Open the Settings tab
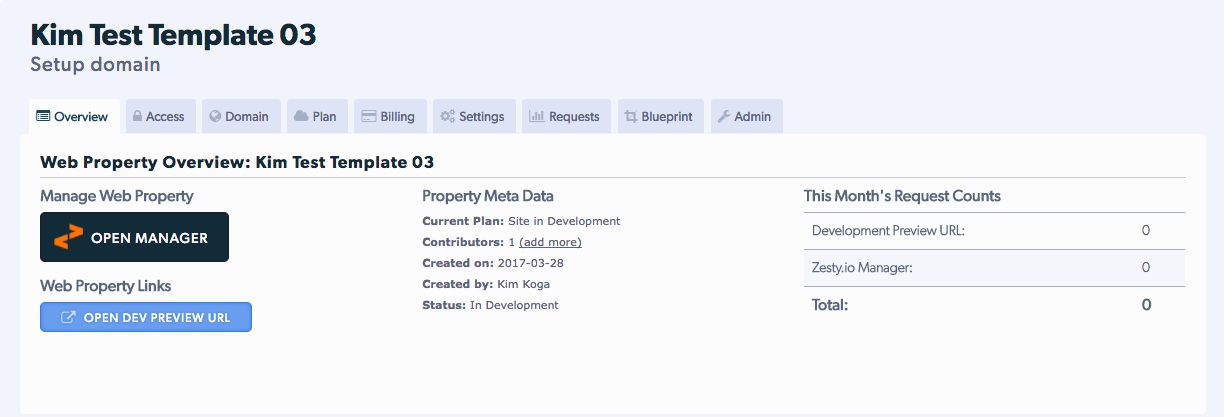 click(x=474, y=116)
